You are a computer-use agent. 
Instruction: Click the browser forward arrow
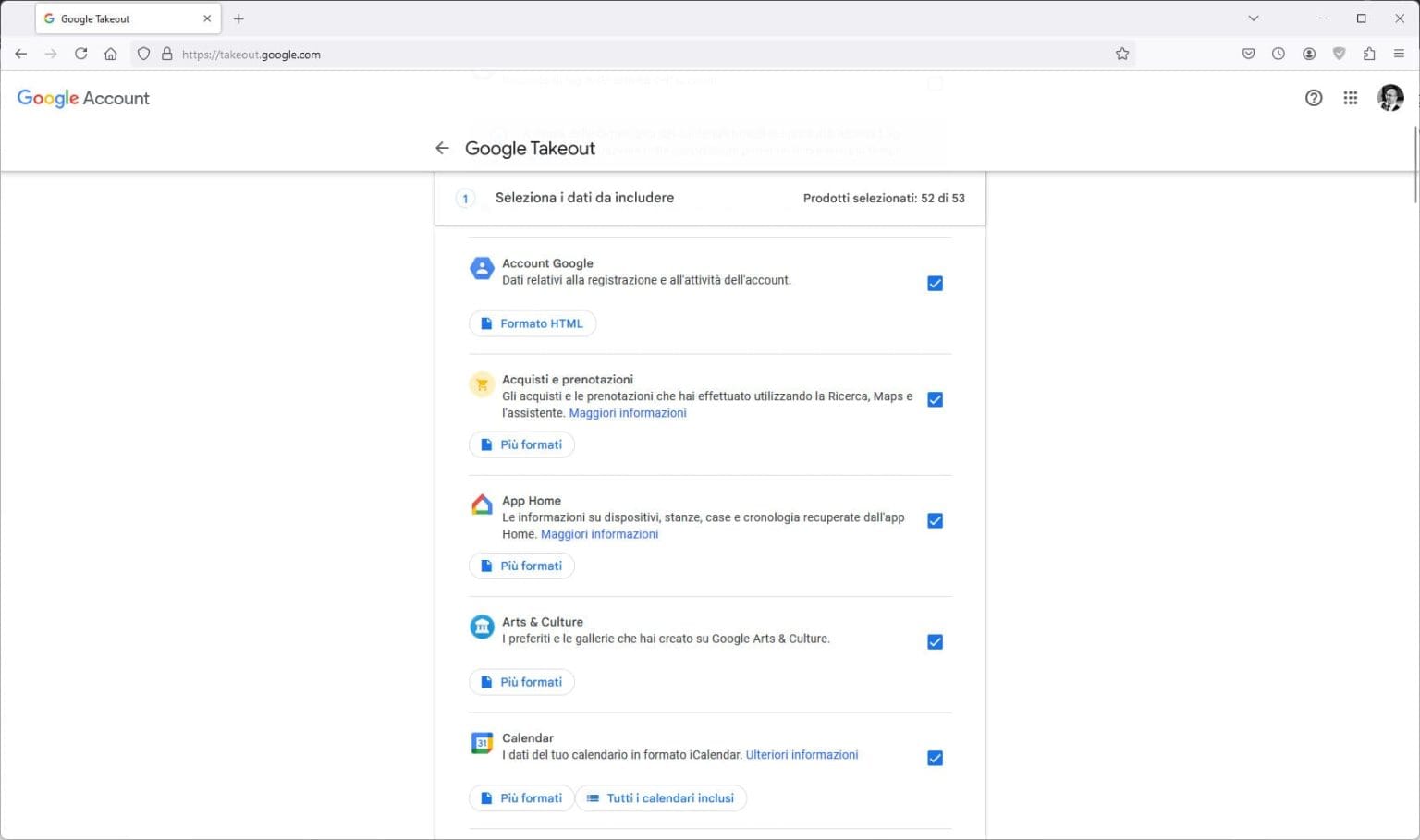point(51,55)
